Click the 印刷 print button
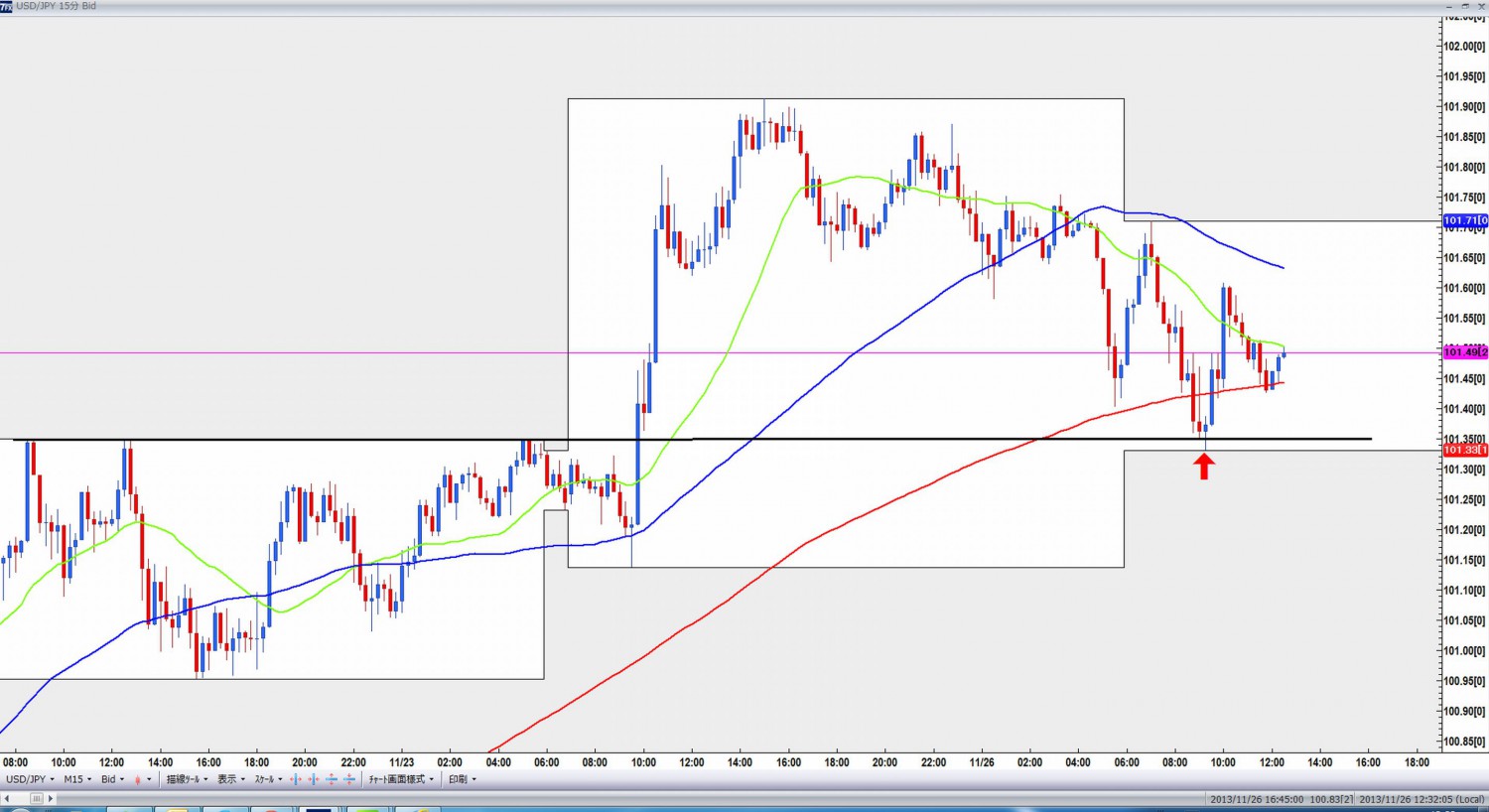Screen dimensions: 1489x812 click(462, 779)
